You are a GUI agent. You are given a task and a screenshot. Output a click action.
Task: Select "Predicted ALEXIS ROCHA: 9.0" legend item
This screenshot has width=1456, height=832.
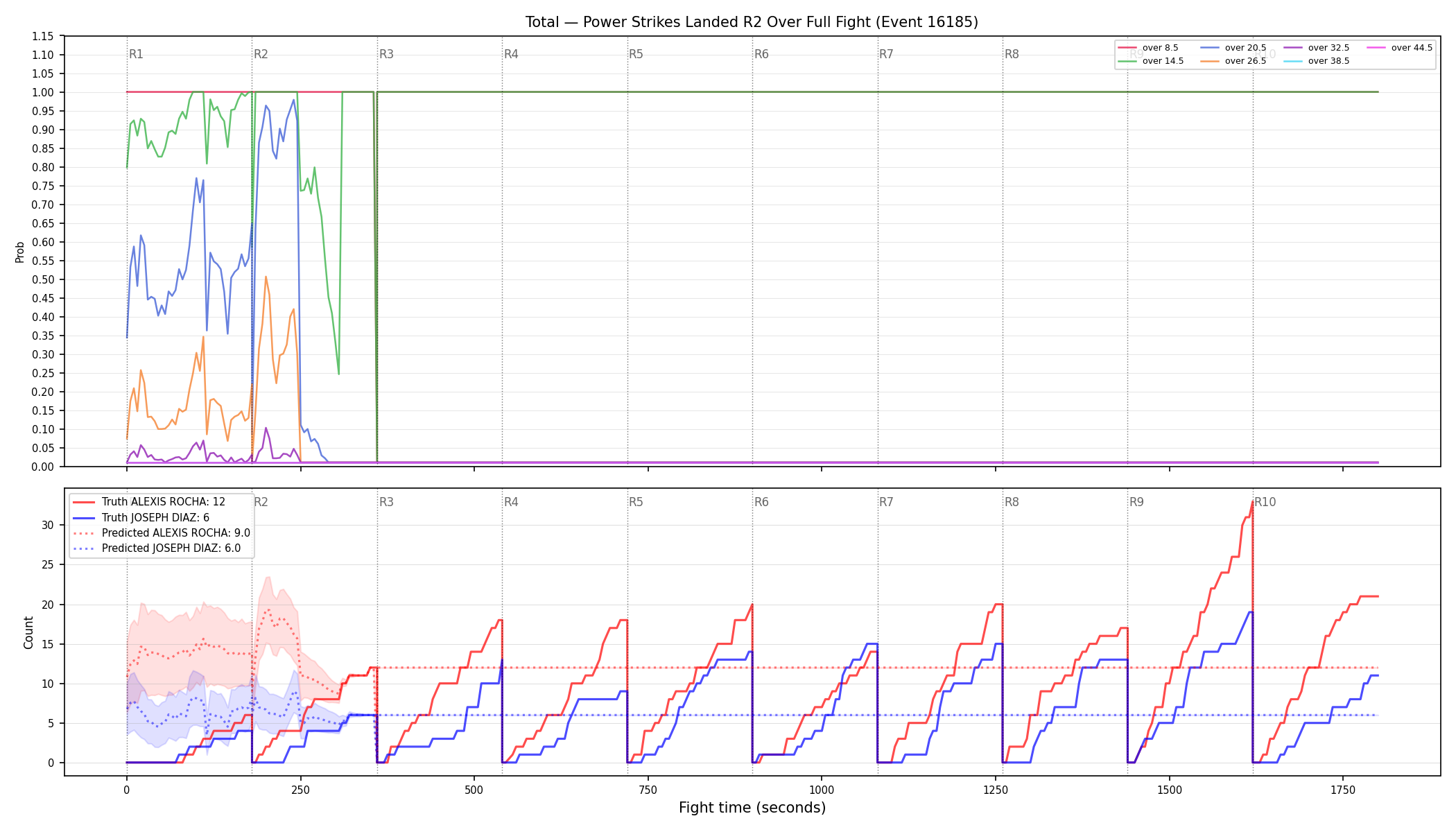(x=162, y=533)
